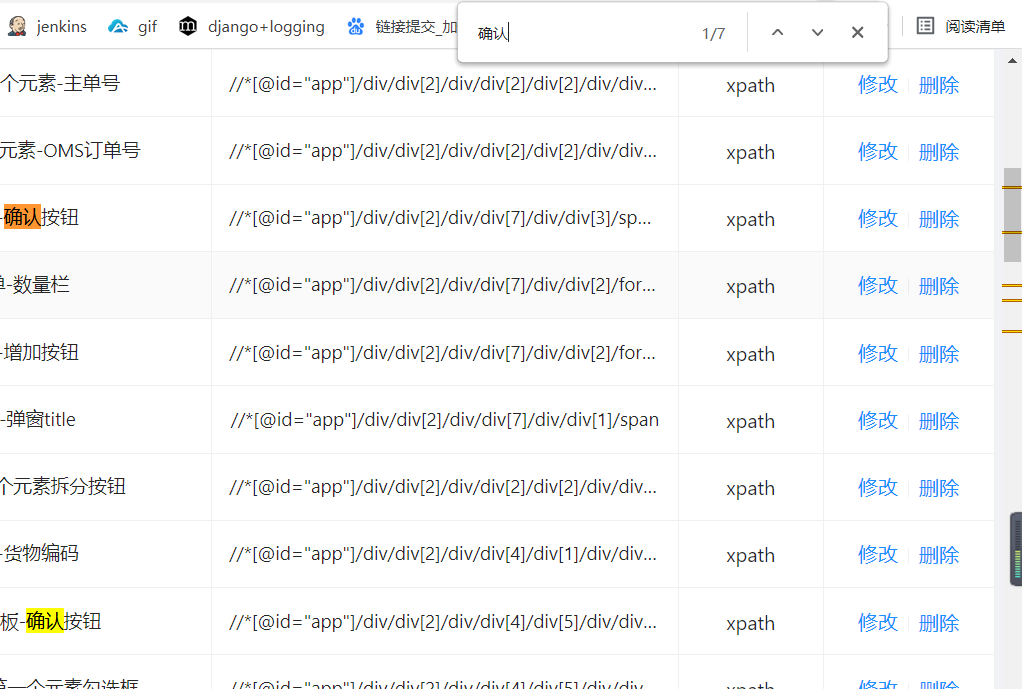The image size is (1022, 689).
Task: Open the jenkins bookmark
Action: point(47,27)
